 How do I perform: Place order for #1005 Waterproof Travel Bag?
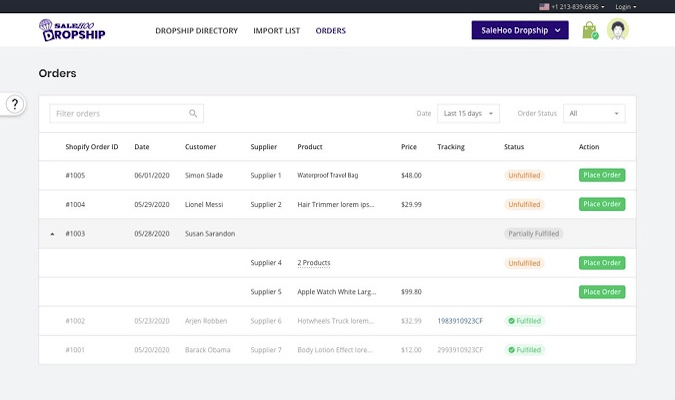(601, 175)
